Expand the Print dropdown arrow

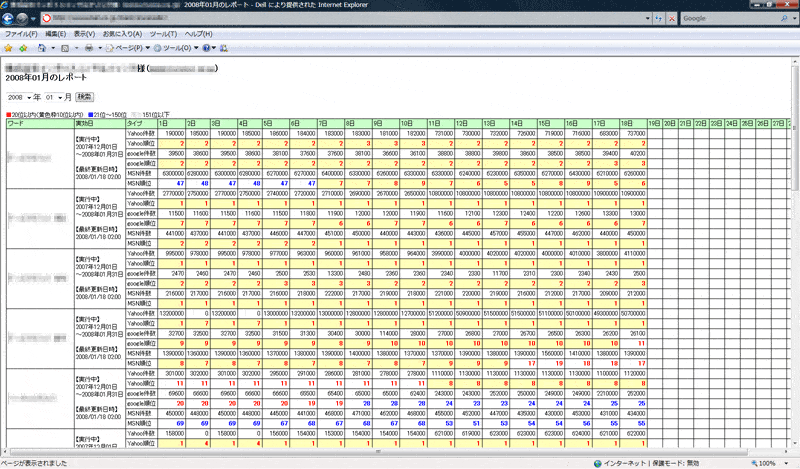pos(100,48)
